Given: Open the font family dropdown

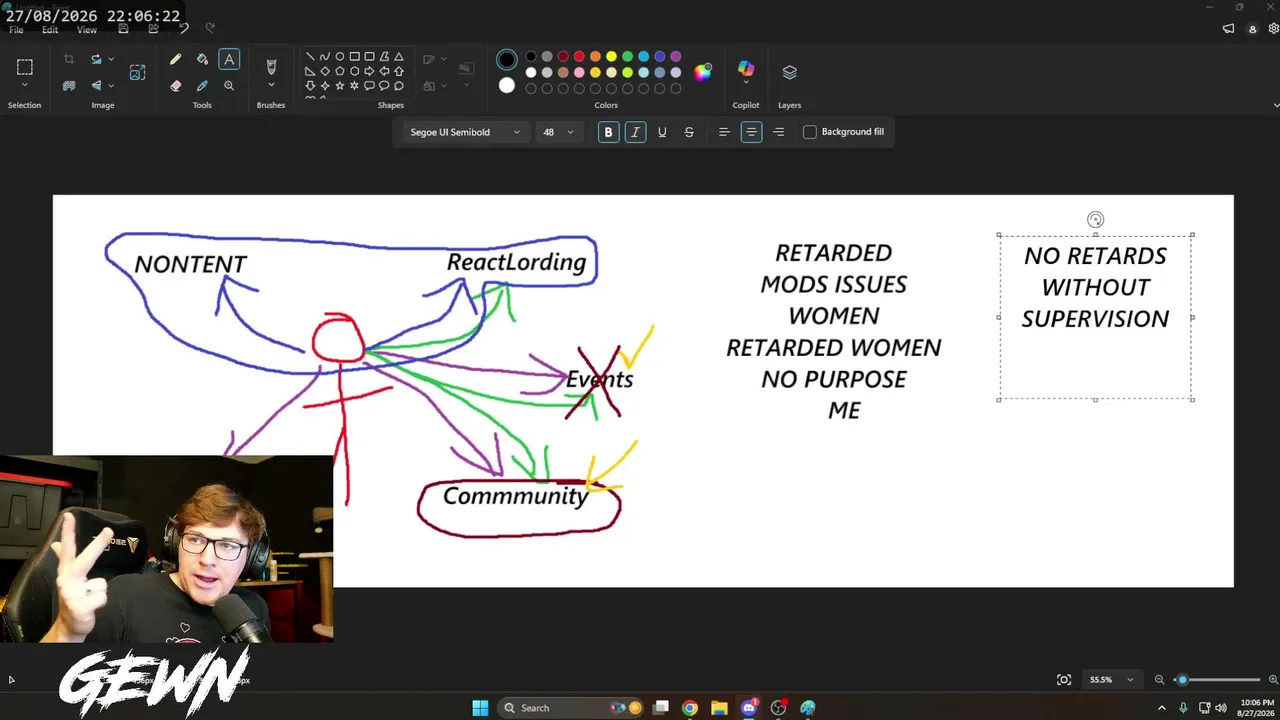Looking at the screenshot, I should point(464,132).
